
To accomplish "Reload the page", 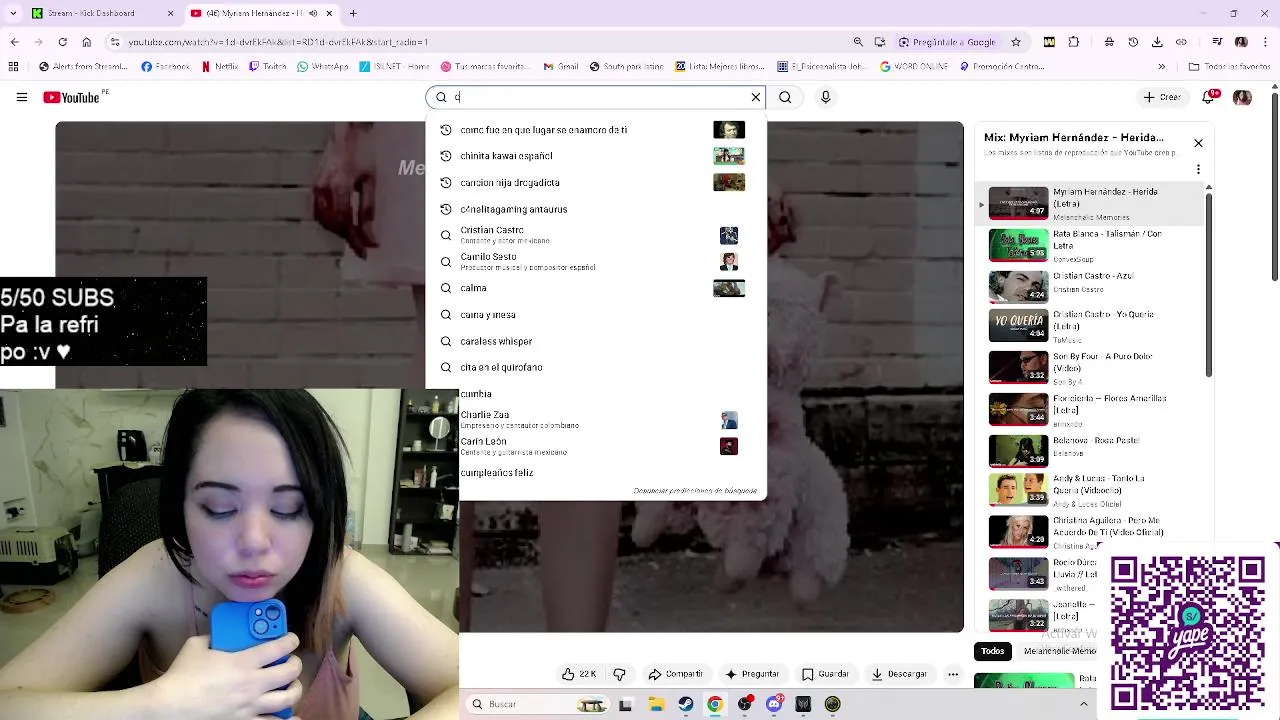I will (x=62, y=42).
